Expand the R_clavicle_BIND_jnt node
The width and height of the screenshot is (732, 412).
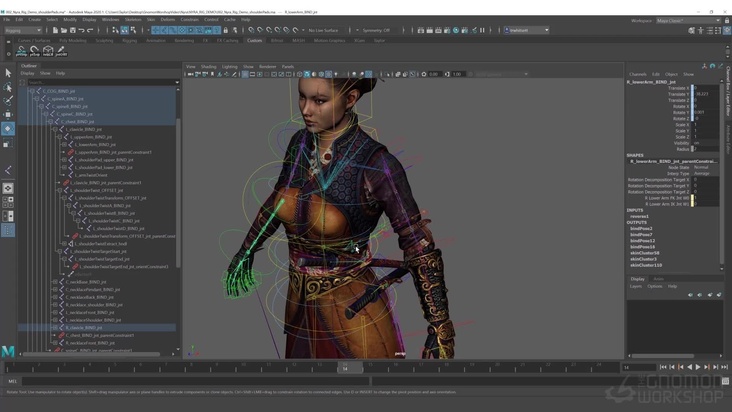(x=55, y=328)
